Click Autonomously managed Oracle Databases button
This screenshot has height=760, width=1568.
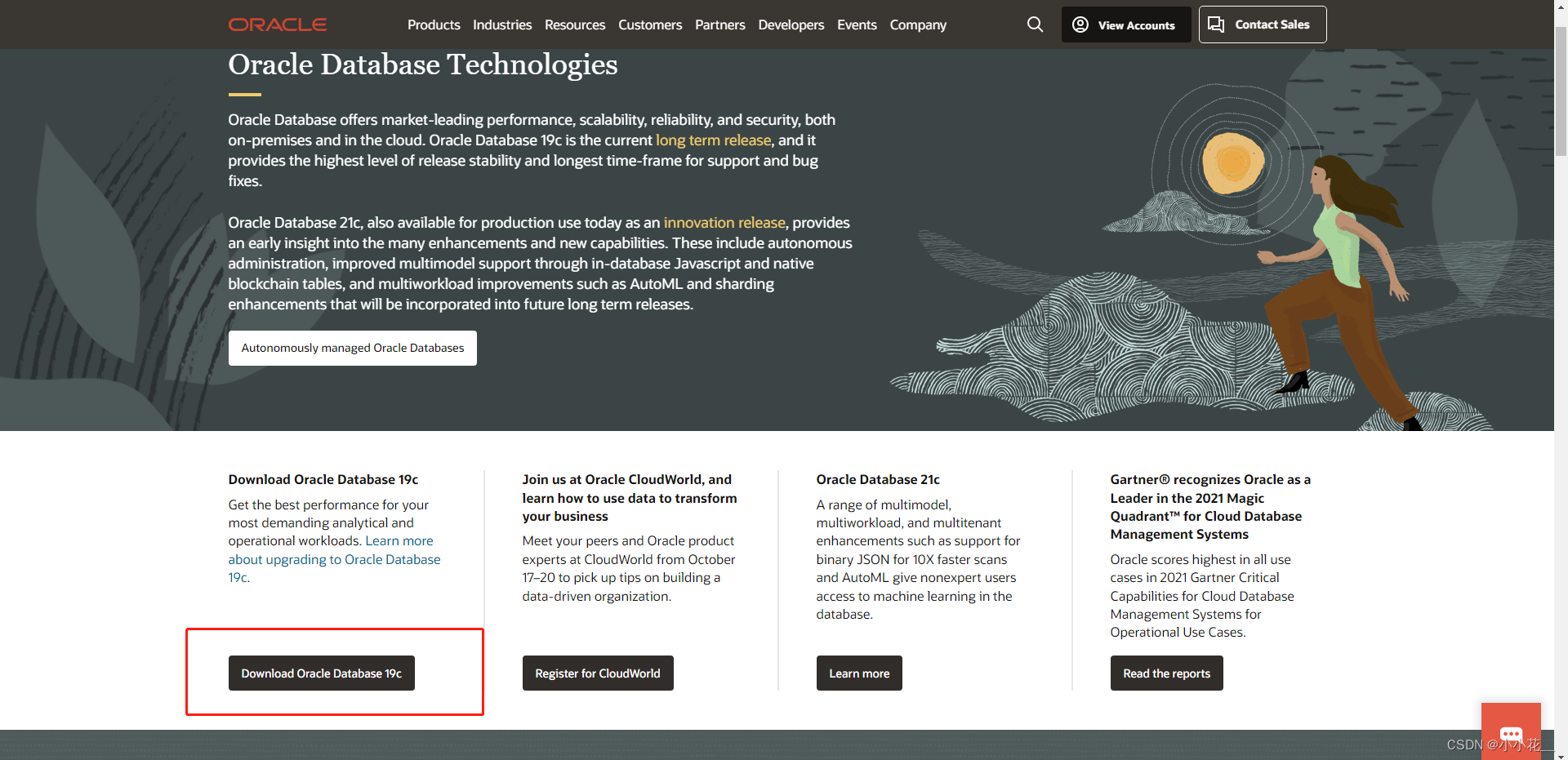353,348
